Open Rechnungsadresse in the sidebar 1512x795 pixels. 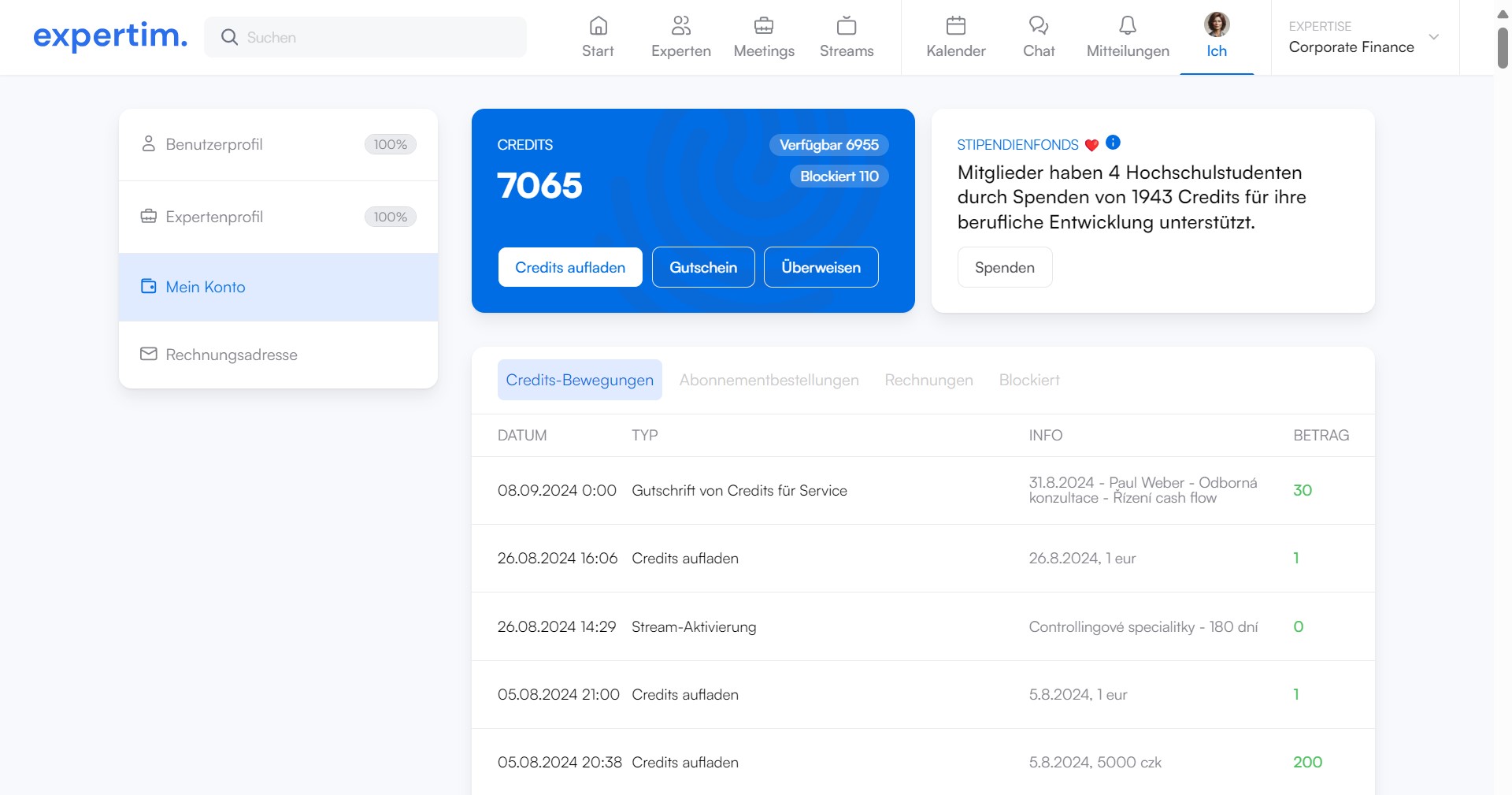[x=232, y=355]
